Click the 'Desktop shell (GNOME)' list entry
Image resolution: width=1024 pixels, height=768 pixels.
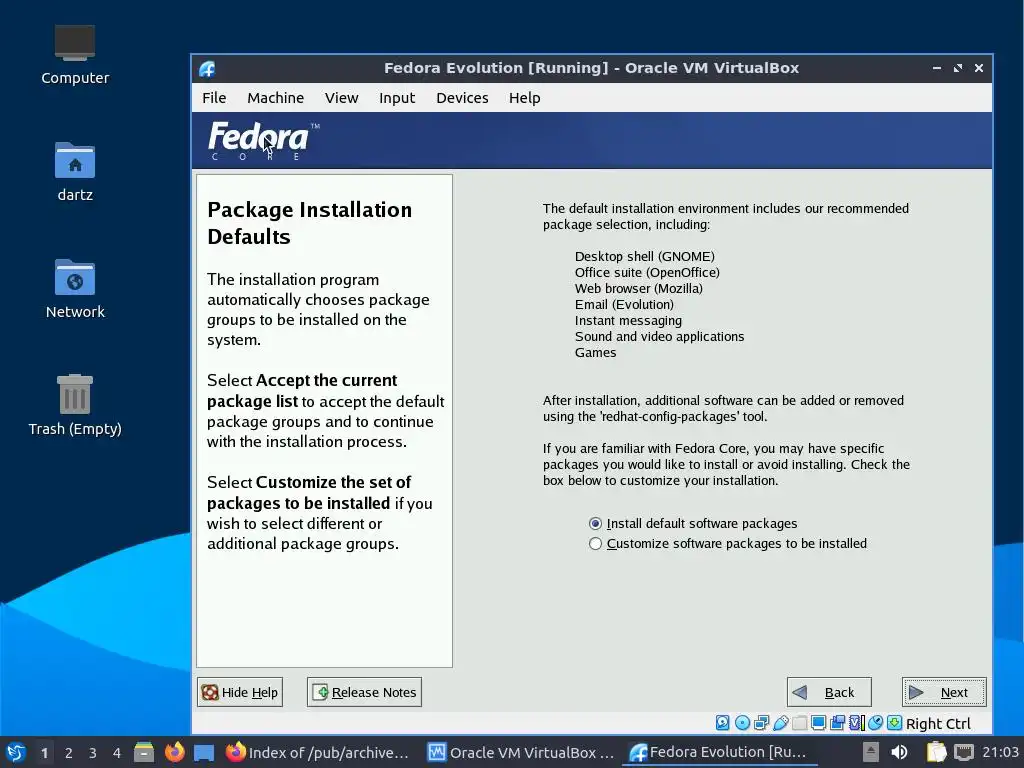[645, 257]
